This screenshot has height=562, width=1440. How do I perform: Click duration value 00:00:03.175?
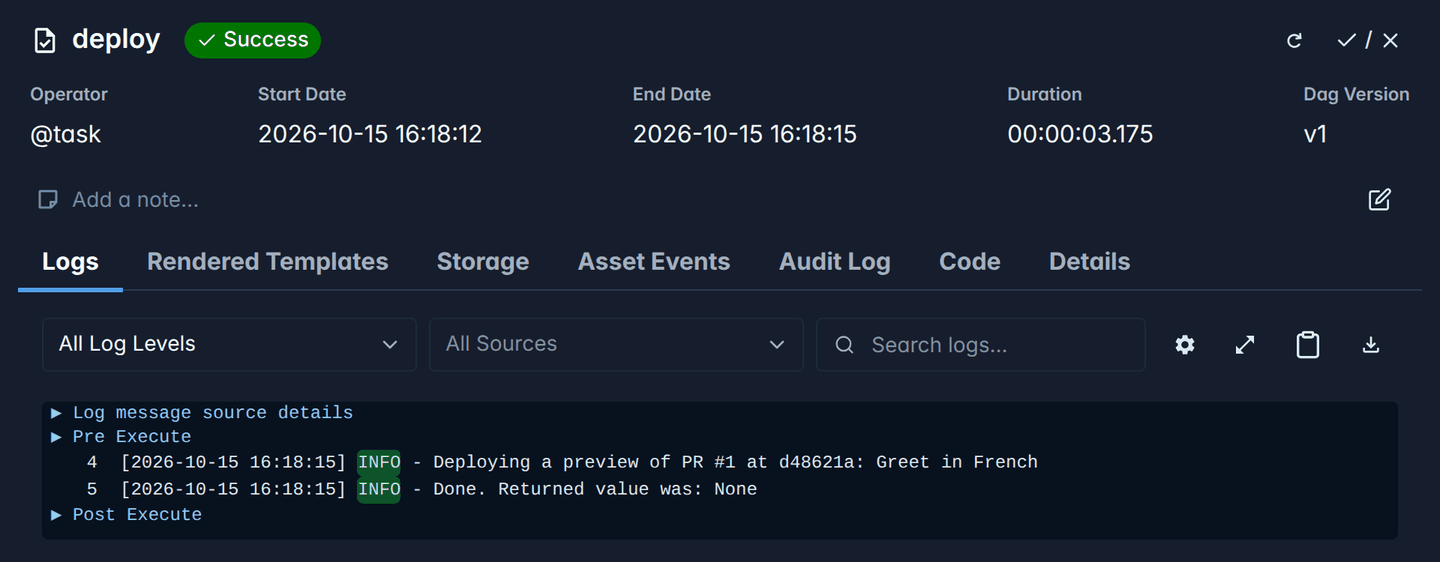click(1080, 134)
